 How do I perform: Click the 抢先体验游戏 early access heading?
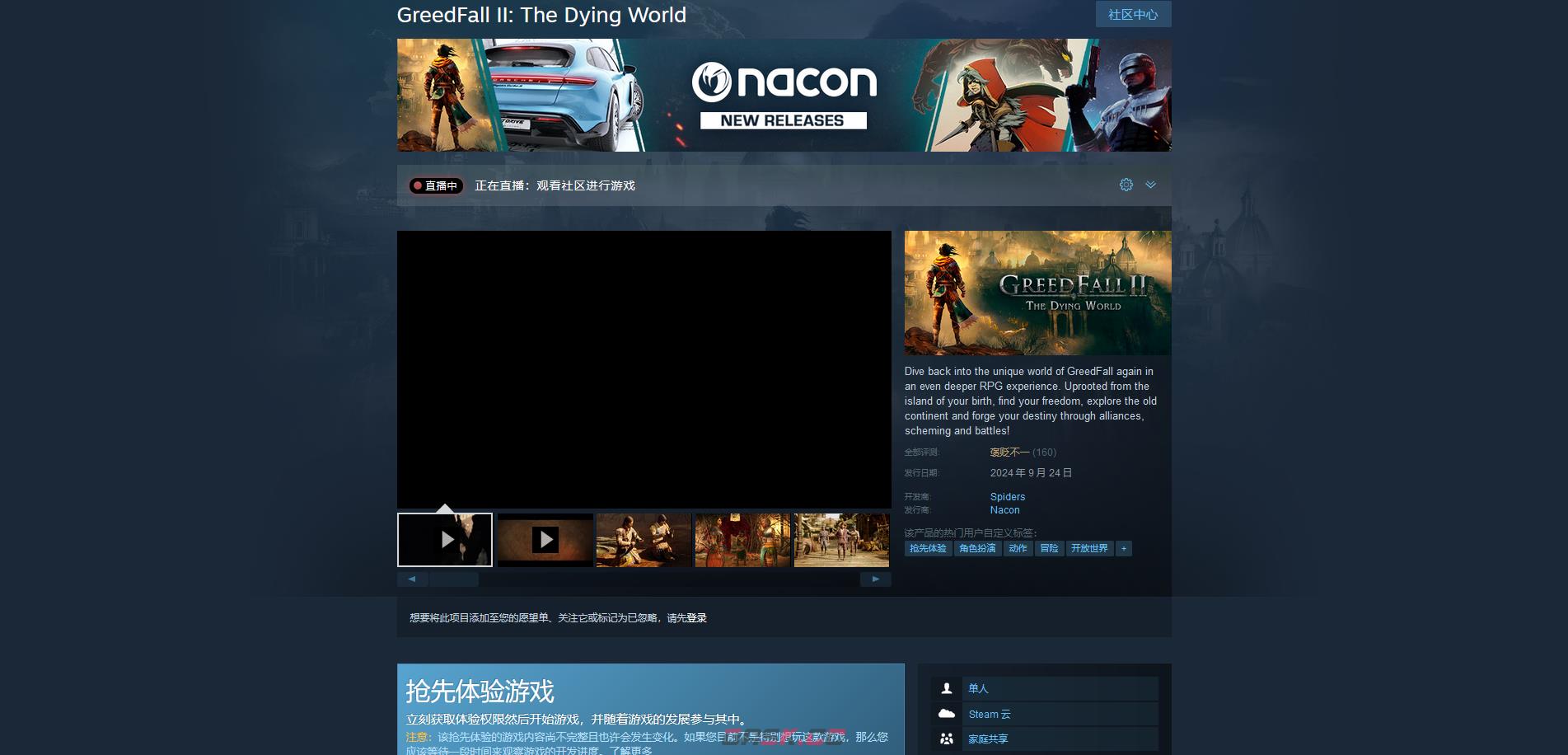[480, 691]
